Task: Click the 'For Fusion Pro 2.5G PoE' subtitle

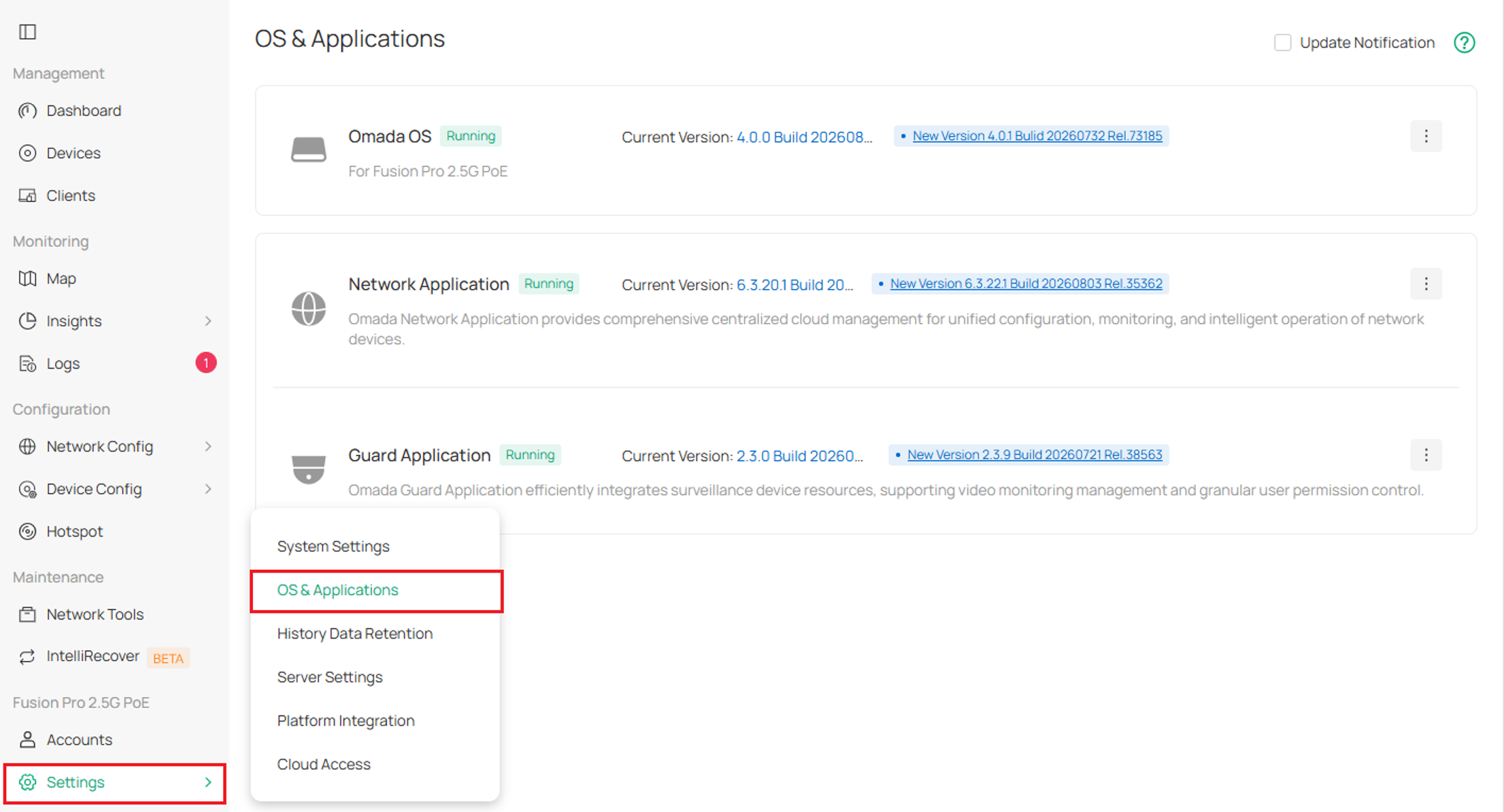Action: pyautogui.click(x=428, y=171)
